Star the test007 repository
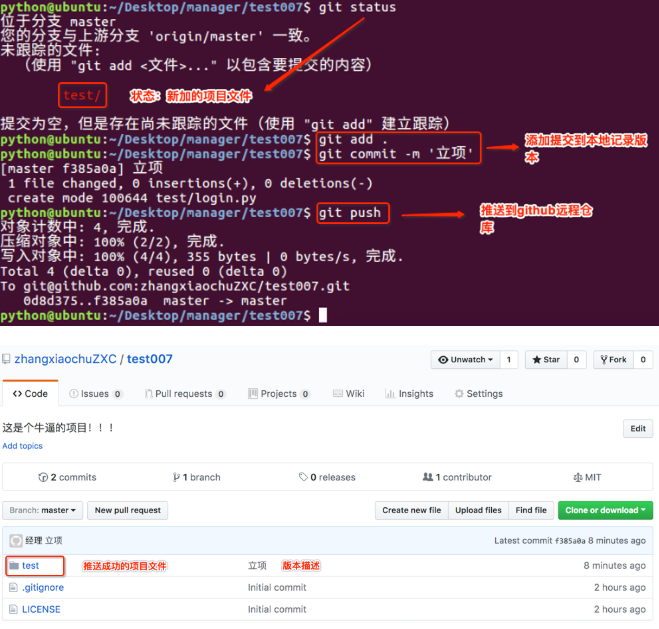Image resolution: width=659 pixels, height=629 pixels. [546, 360]
